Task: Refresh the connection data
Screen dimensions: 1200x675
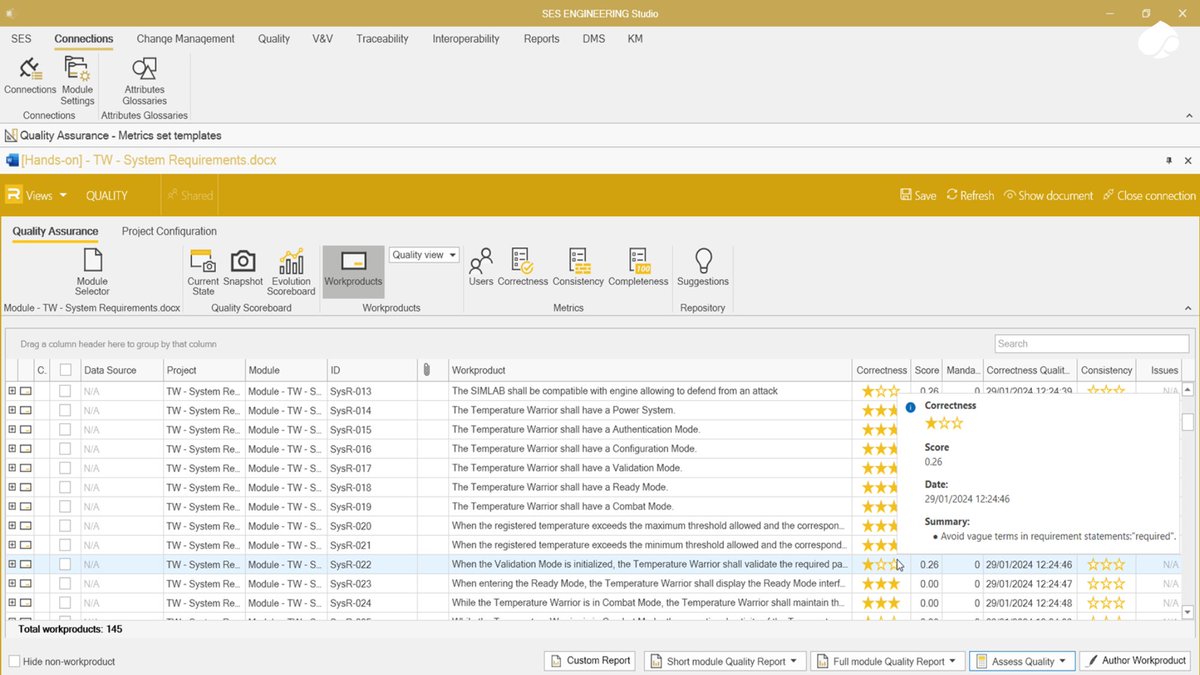Action: coord(970,195)
